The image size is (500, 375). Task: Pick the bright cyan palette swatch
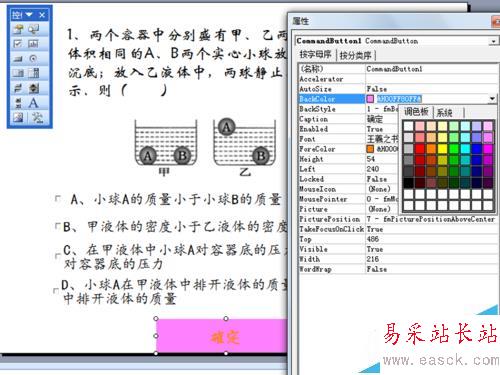click(465, 149)
